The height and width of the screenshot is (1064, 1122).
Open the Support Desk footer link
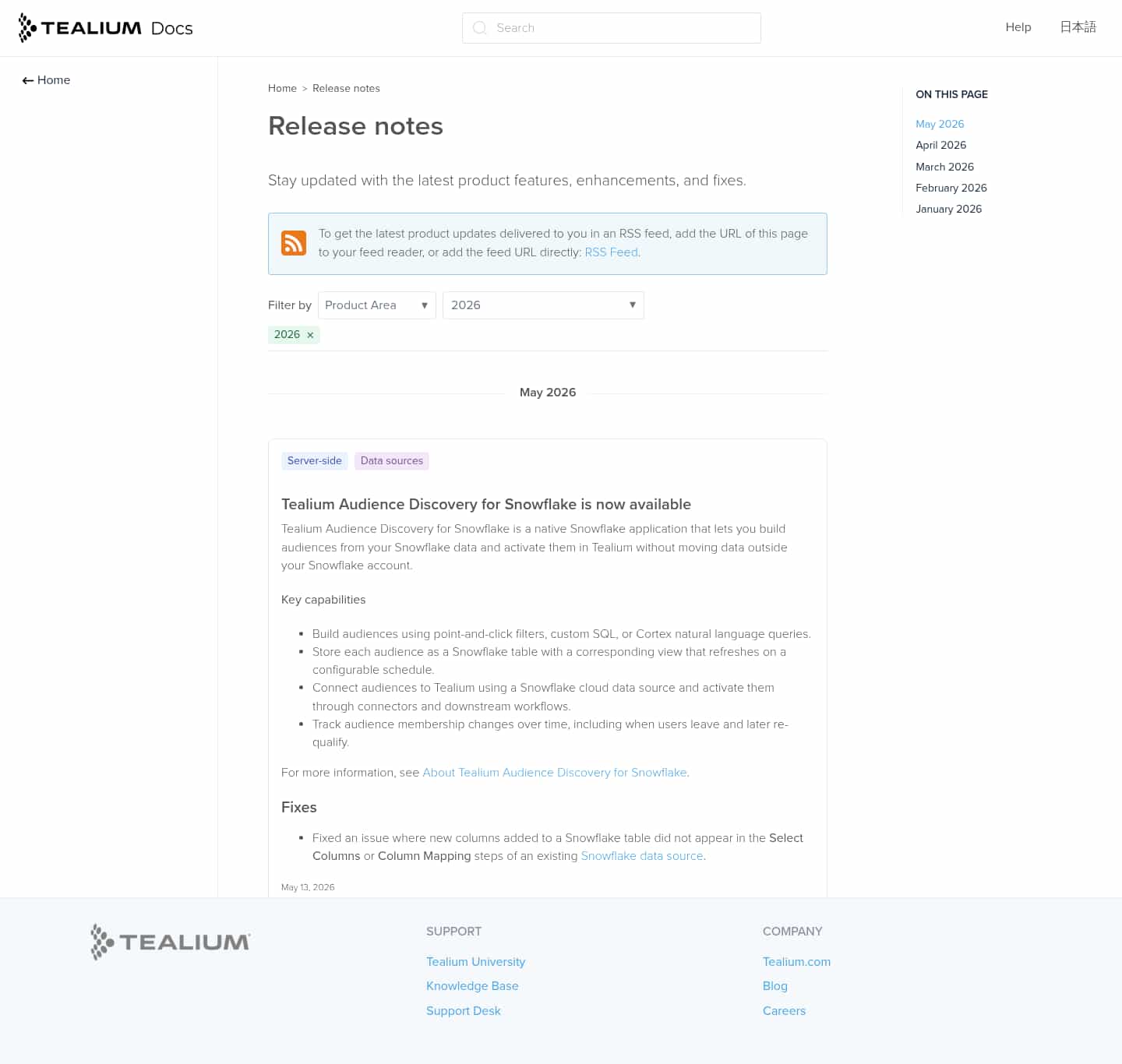tap(464, 1011)
